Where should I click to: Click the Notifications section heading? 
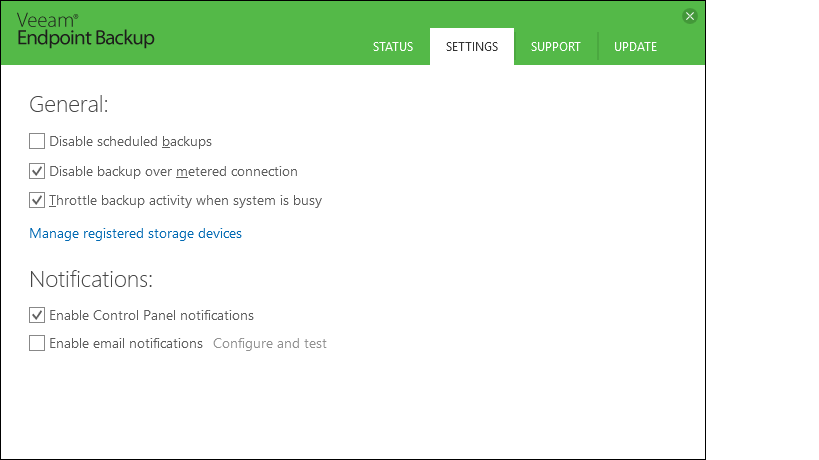tap(91, 279)
